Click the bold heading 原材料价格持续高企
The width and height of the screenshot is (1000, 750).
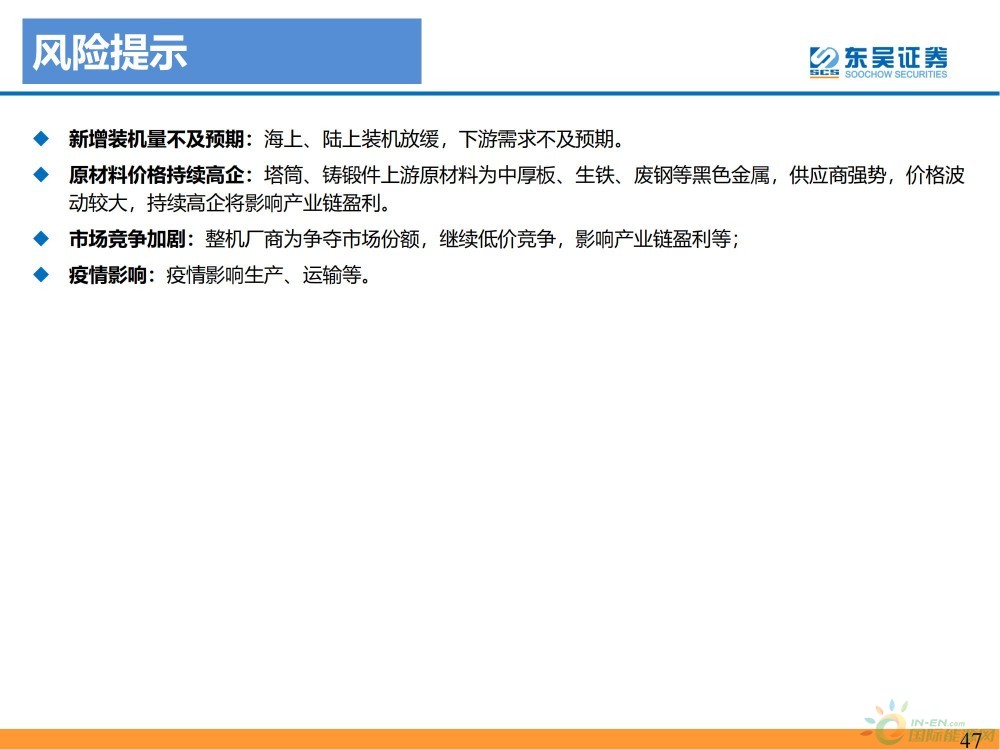(156, 175)
